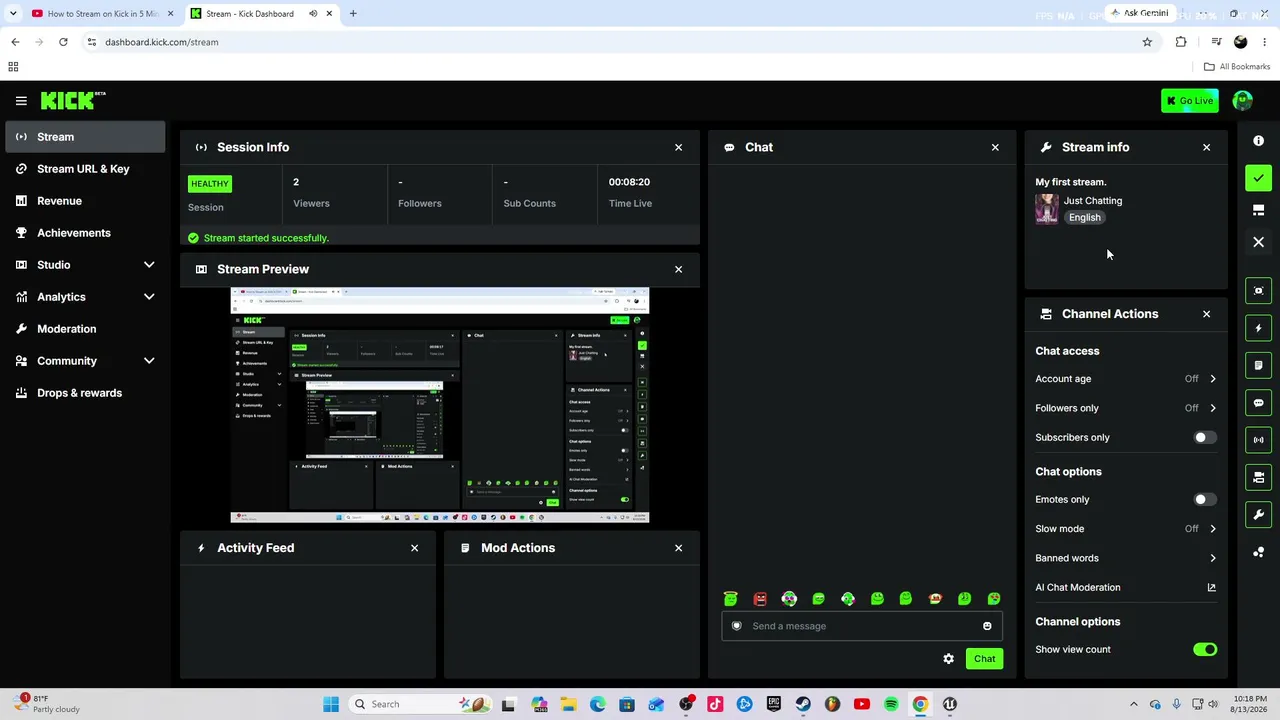Close the Stream Preview panel
Viewport: 1280px width, 720px height.
tap(678, 270)
